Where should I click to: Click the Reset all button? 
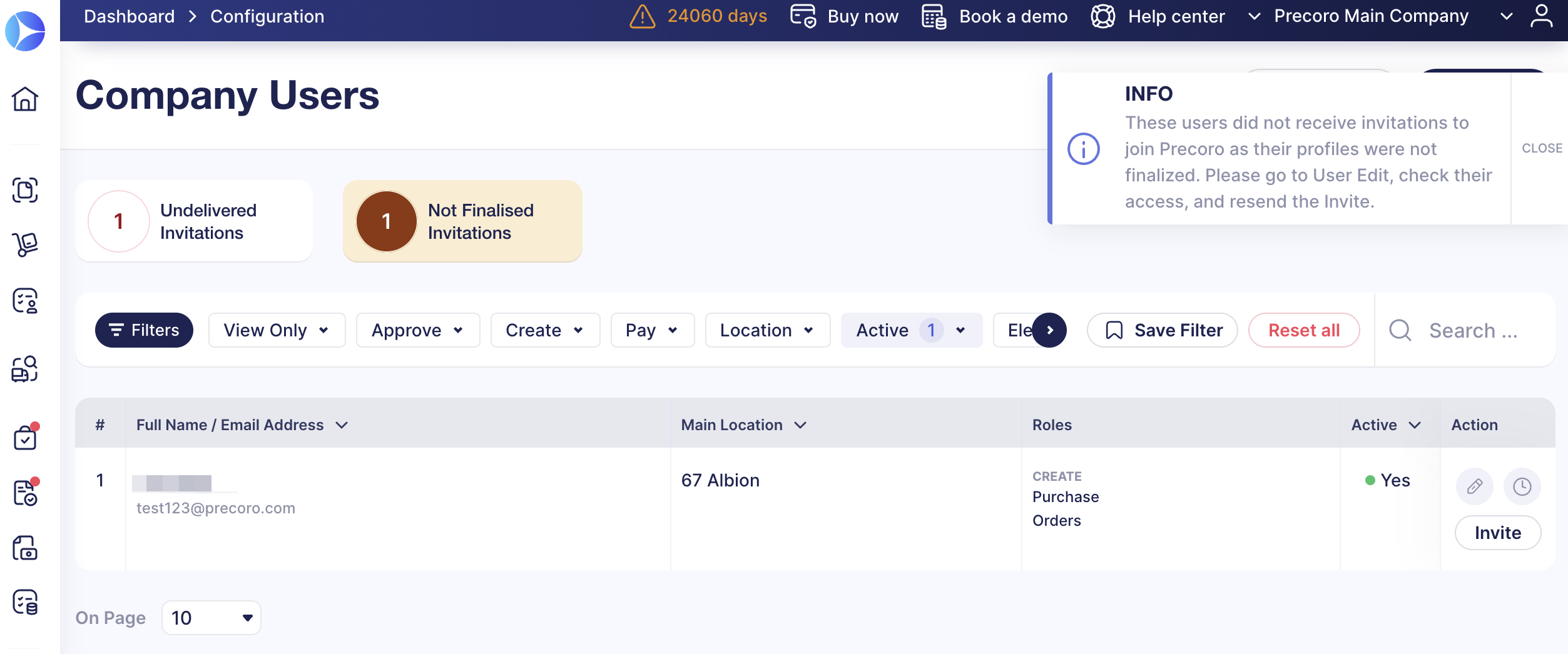(x=1303, y=330)
